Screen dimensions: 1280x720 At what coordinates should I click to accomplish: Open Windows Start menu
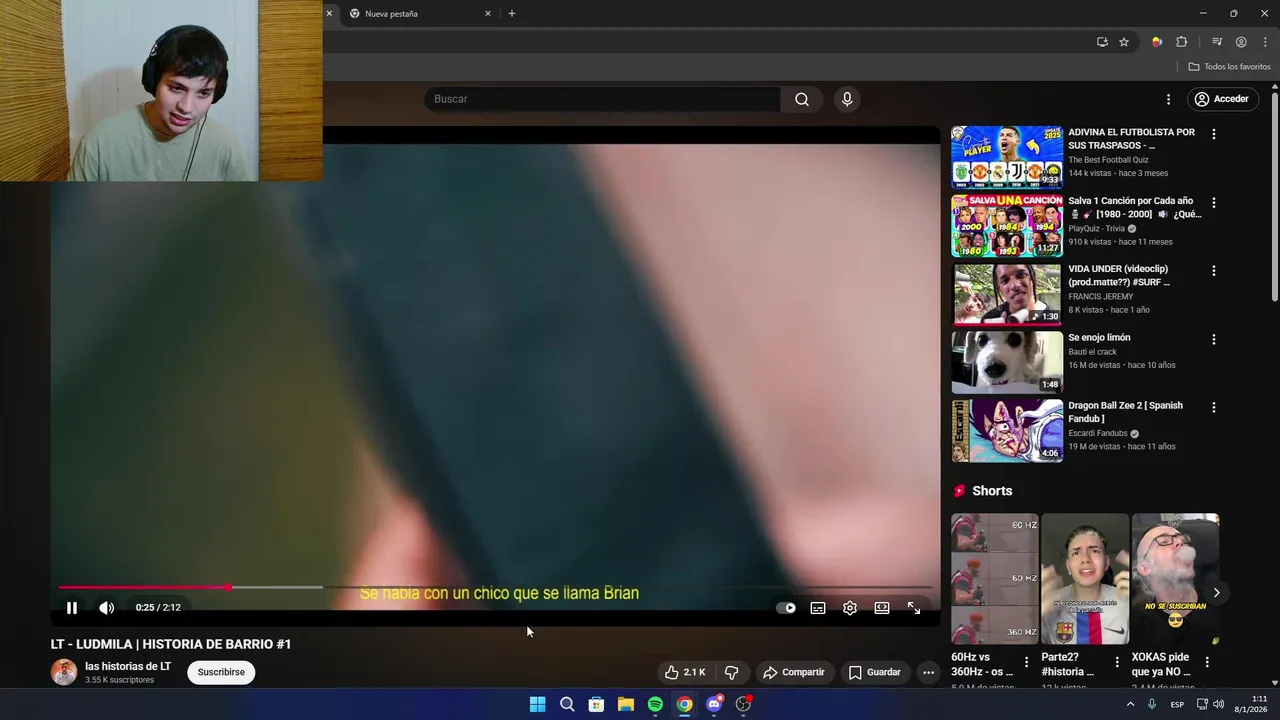tap(537, 704)
